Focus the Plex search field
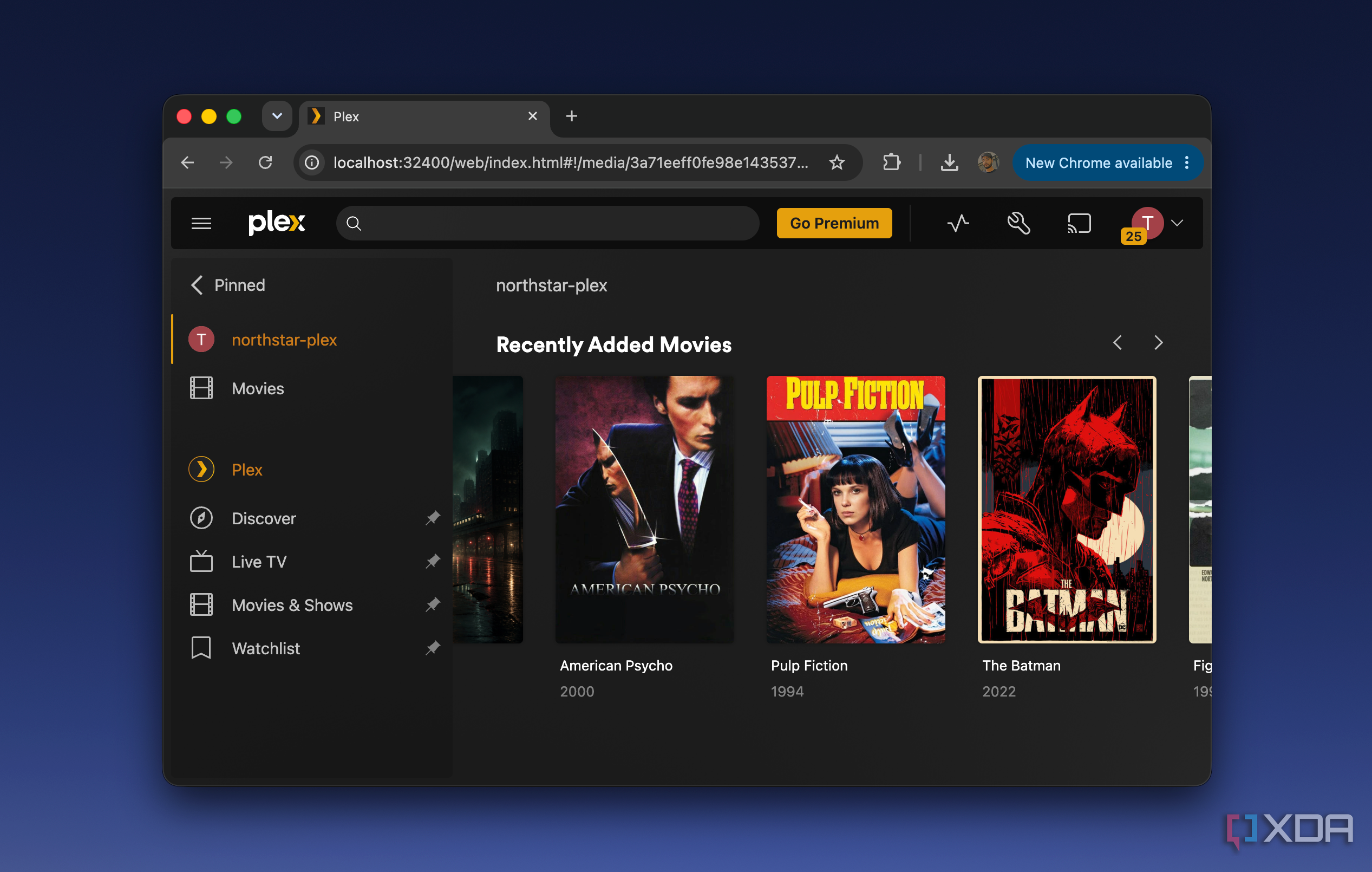Image resolution: width=1372 pixels, height=872 pixels. coord(547,223)
